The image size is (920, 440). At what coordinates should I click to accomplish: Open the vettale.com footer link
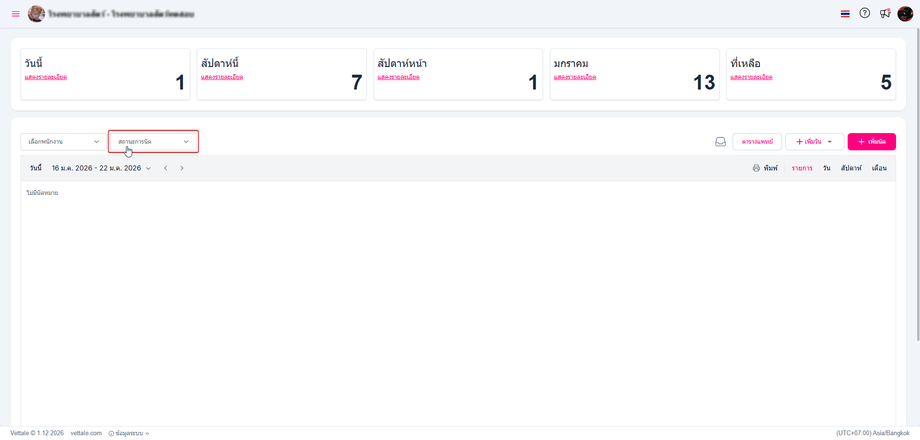[x=86, y=433]
